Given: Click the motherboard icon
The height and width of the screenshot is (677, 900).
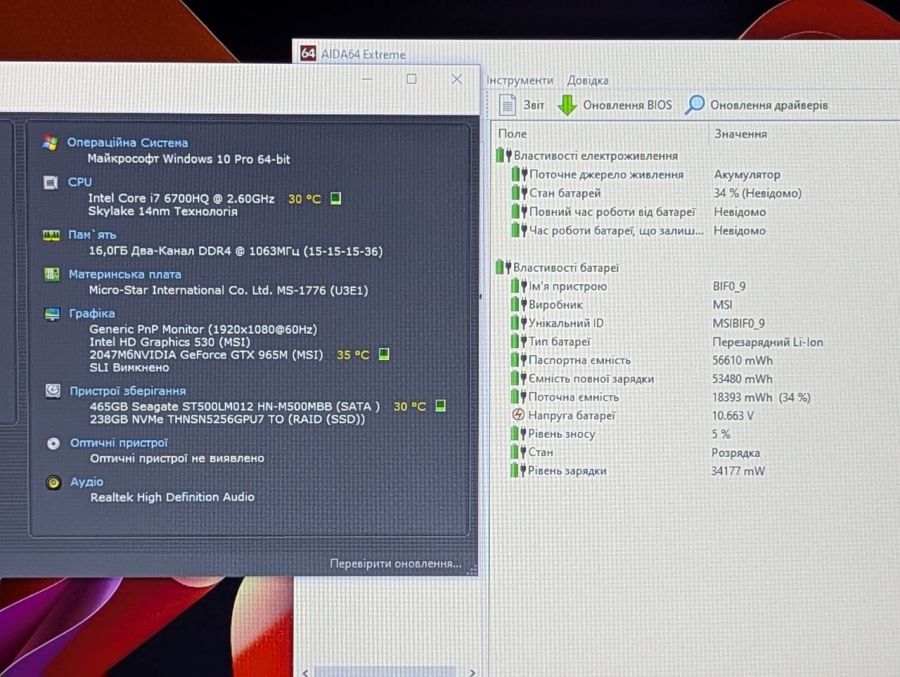Looking at the screenshot, I should click(x=52, y=274).
